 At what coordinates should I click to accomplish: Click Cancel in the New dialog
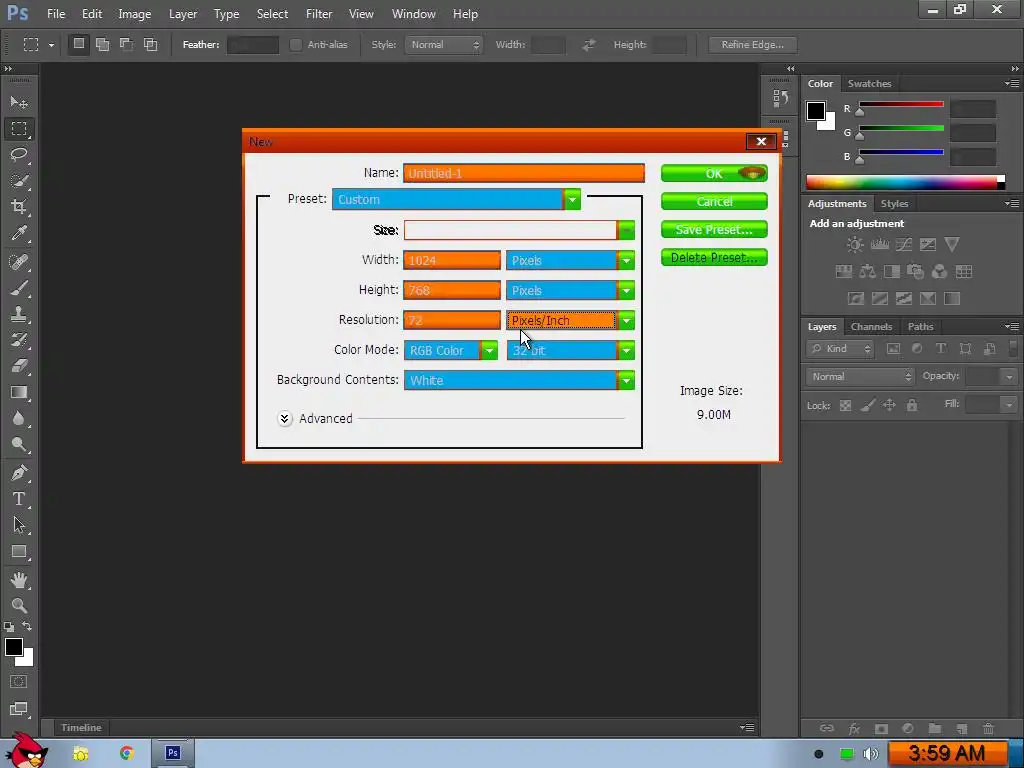point(714,202)
